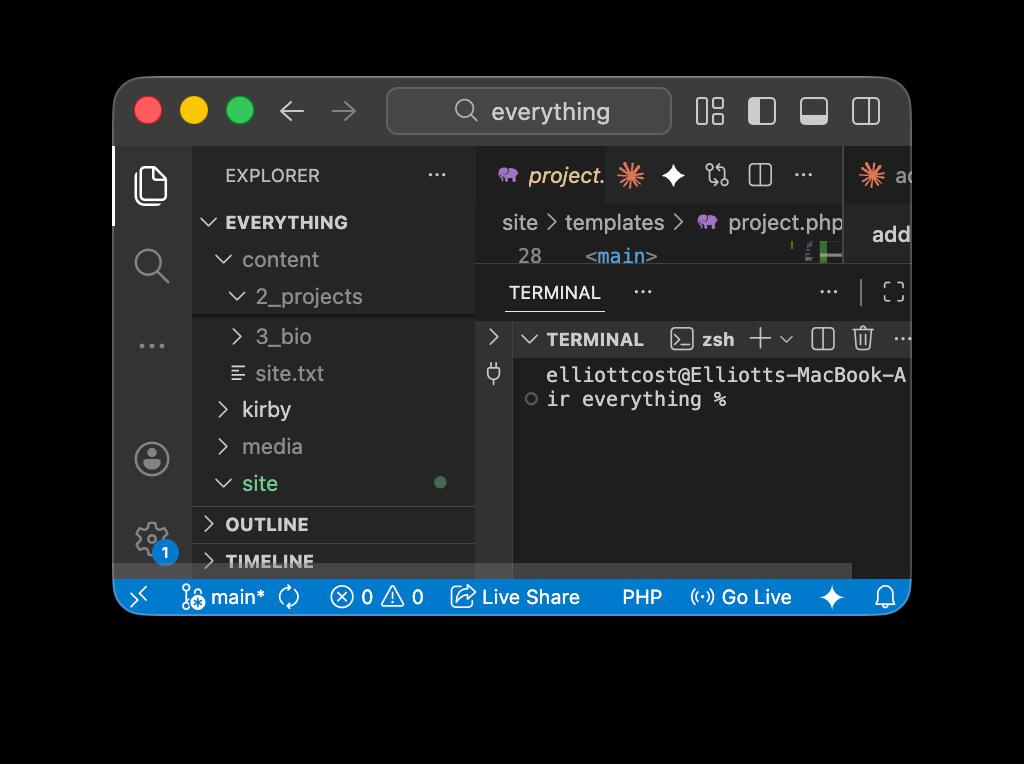This screenshot has width=1024, height=764.
Task: Split the terminal pane
Action: (x=822, y=338)
